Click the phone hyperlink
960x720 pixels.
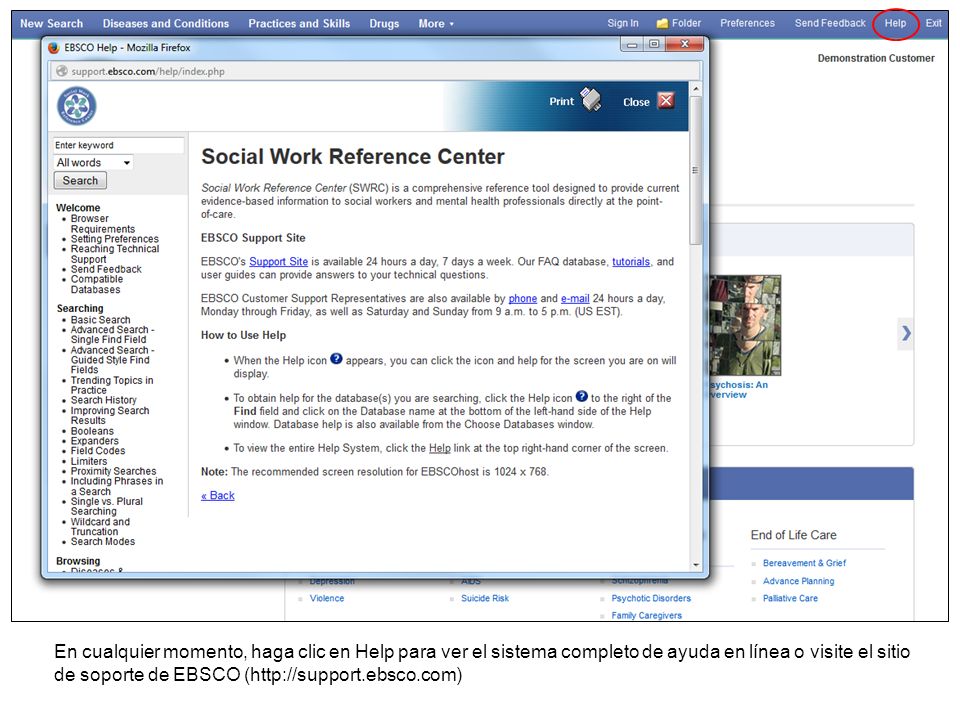coord(523,298)
